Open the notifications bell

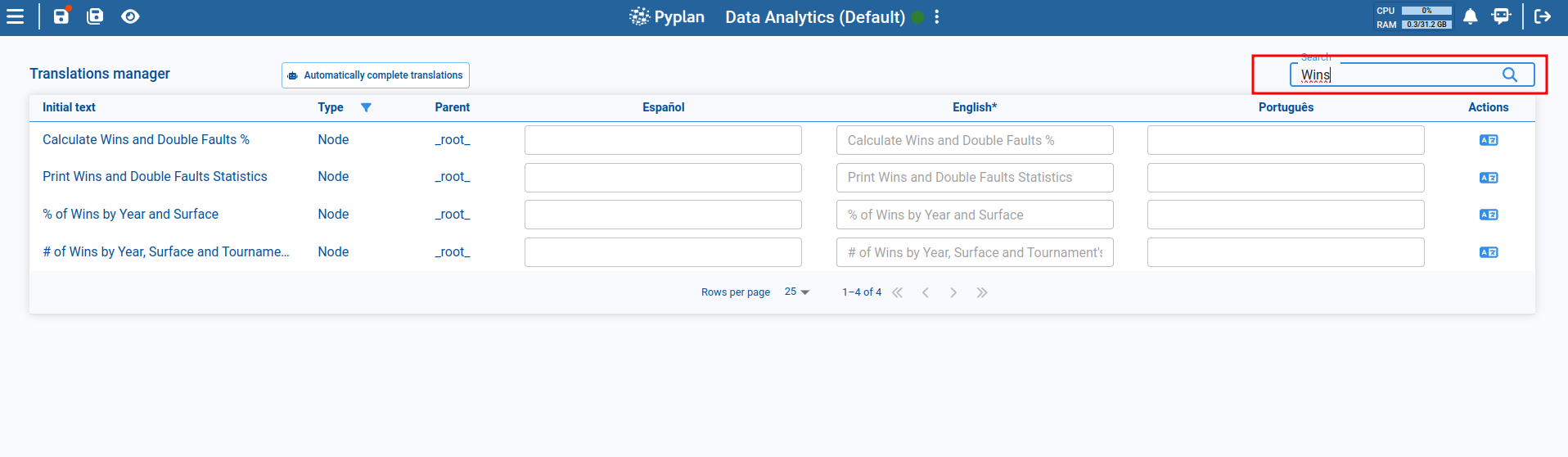tap(1470, 16)
